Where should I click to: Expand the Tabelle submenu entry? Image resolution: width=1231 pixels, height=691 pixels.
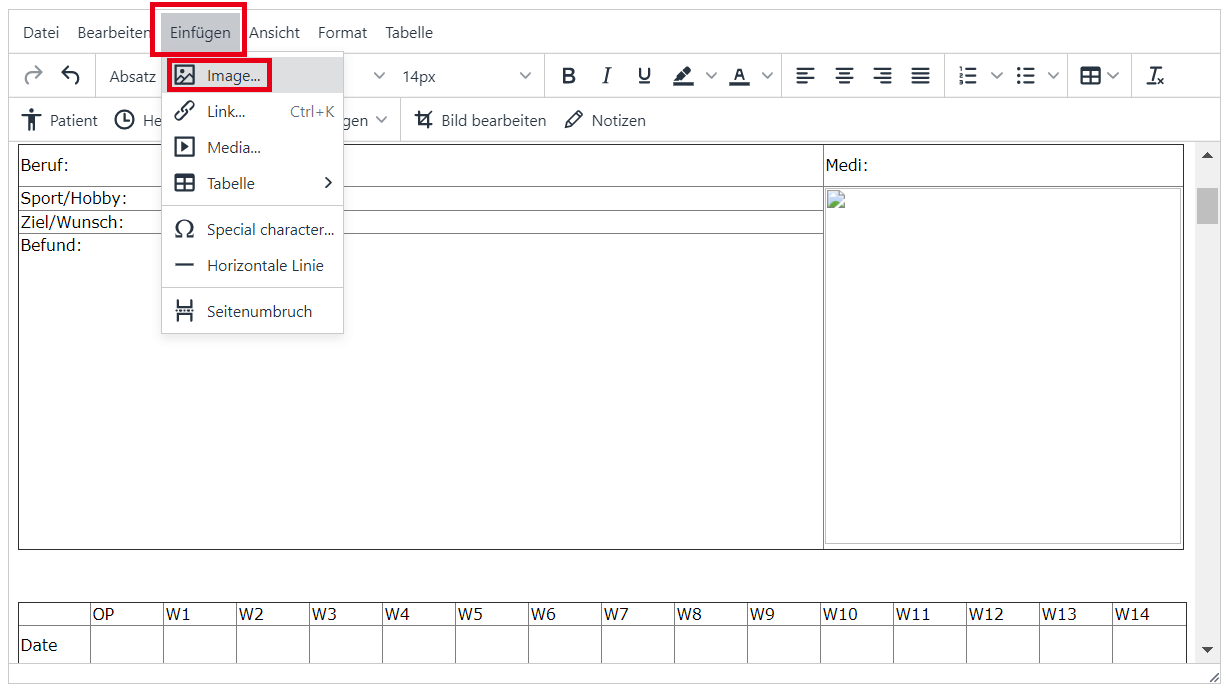254,183
